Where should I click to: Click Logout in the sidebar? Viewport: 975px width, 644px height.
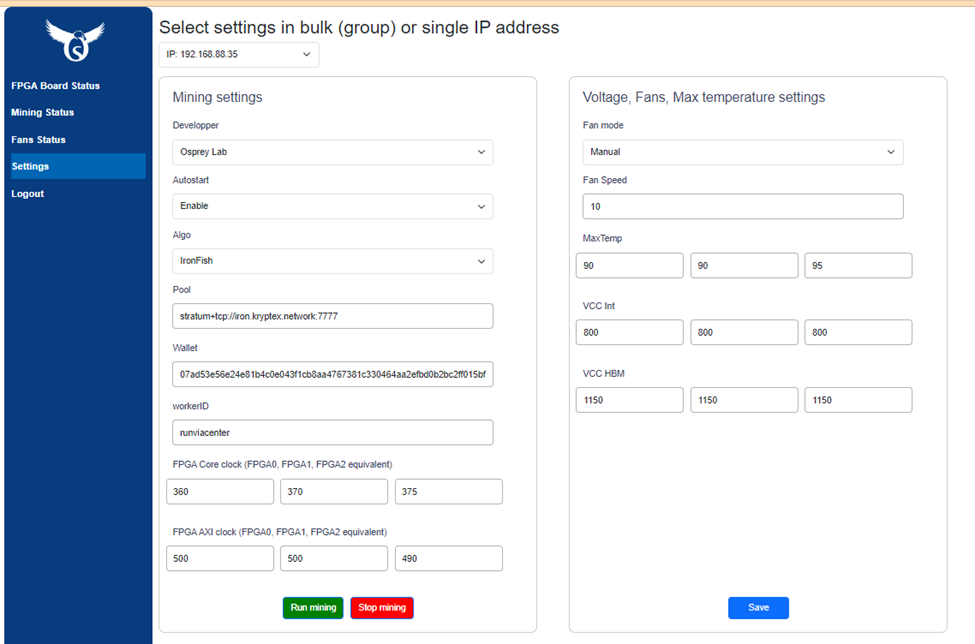coord(27,194)
